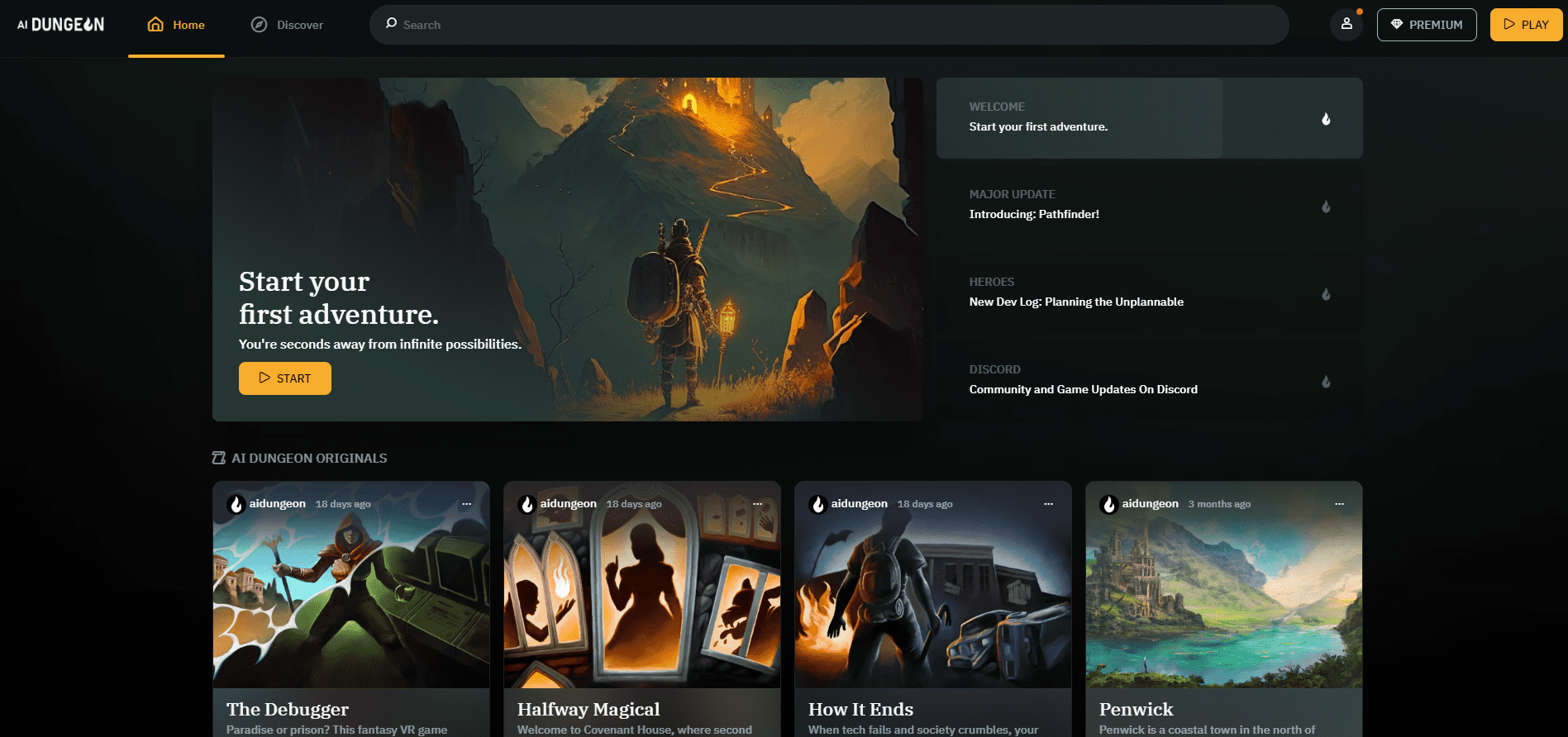Screen dimensions: 1568x737
Task: Click flame icon on DISCORD row
Action: 1326,382
